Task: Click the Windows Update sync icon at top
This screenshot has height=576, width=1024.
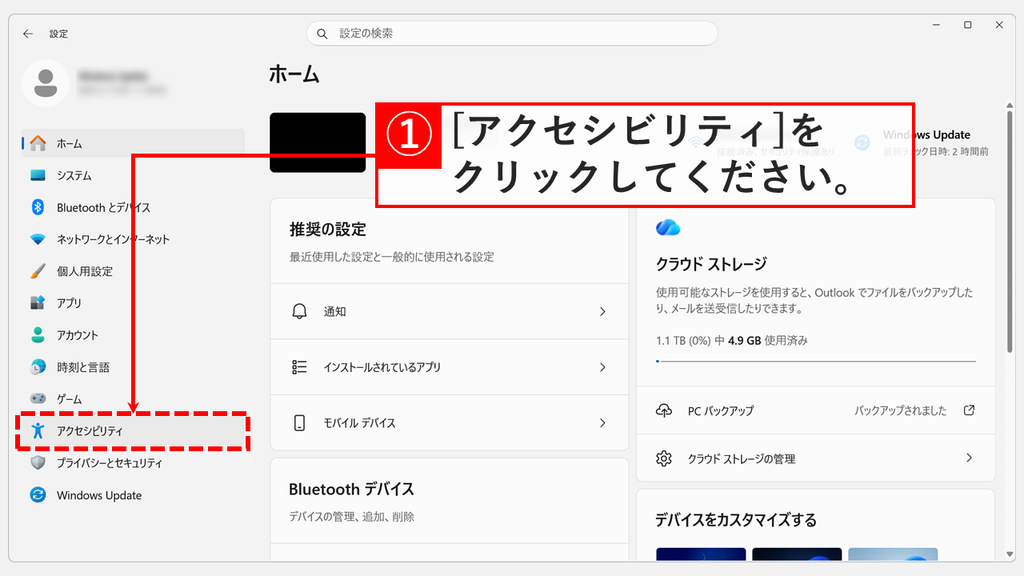Action: (x=862, y=142)
